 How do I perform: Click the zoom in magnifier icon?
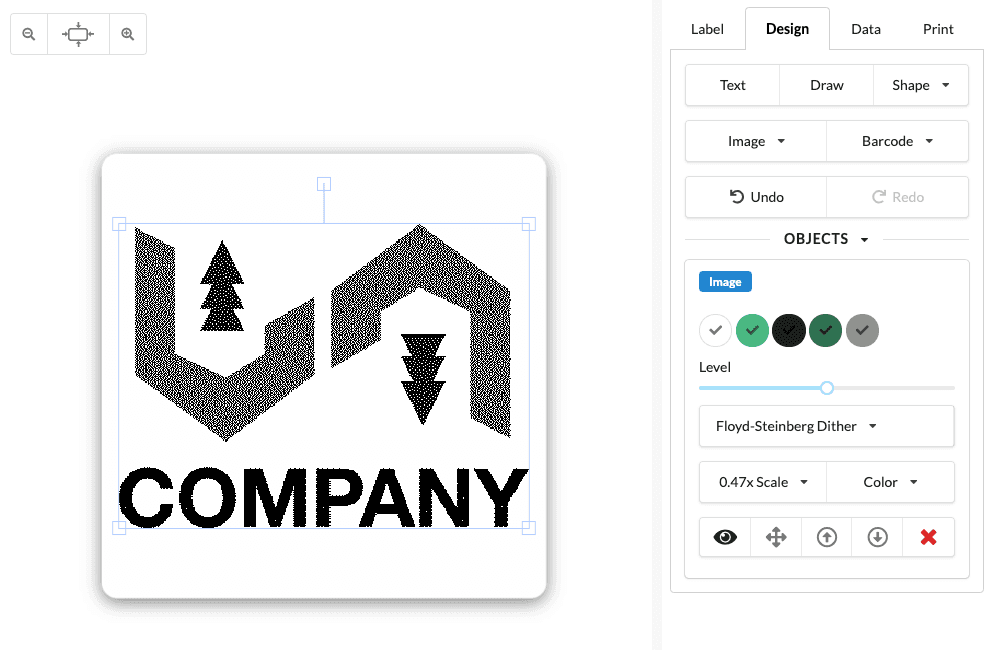(127, 34)
